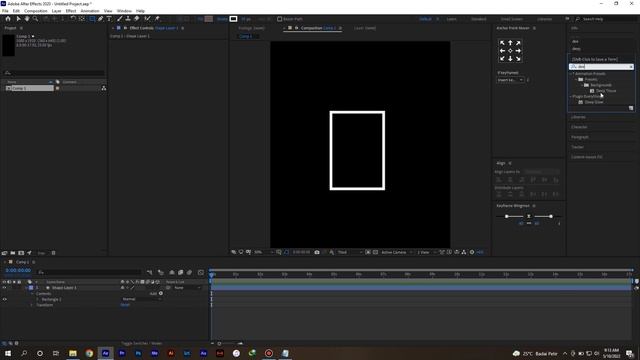Select the Hand tool
640x360 pixels.
(27, 19)
